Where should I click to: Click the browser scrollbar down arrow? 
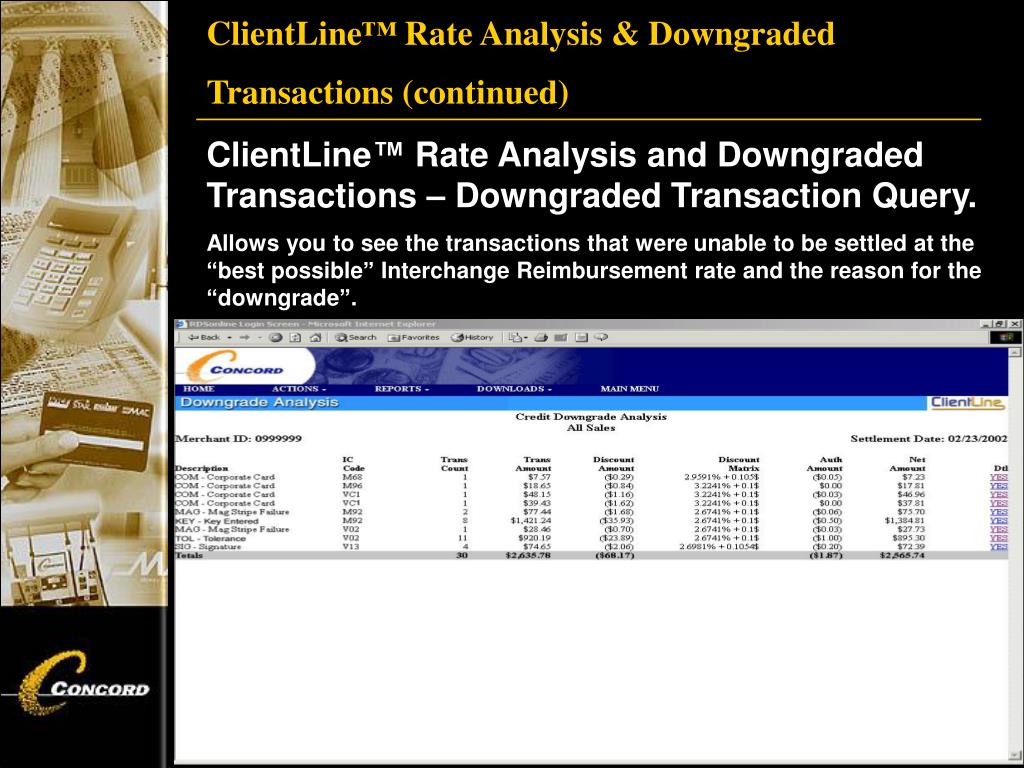coord(1015,758)
